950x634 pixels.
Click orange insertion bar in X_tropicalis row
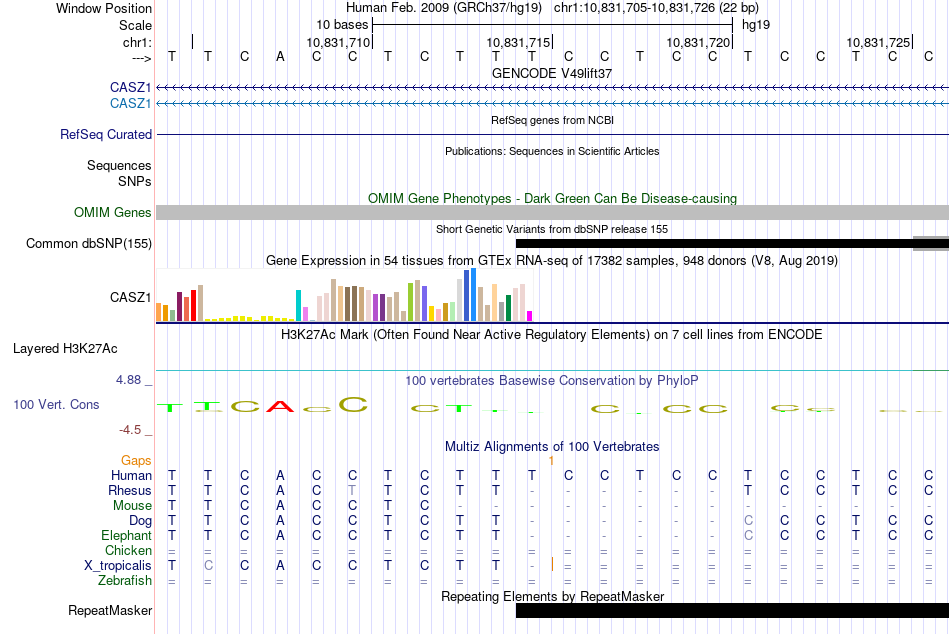(552, 564)
